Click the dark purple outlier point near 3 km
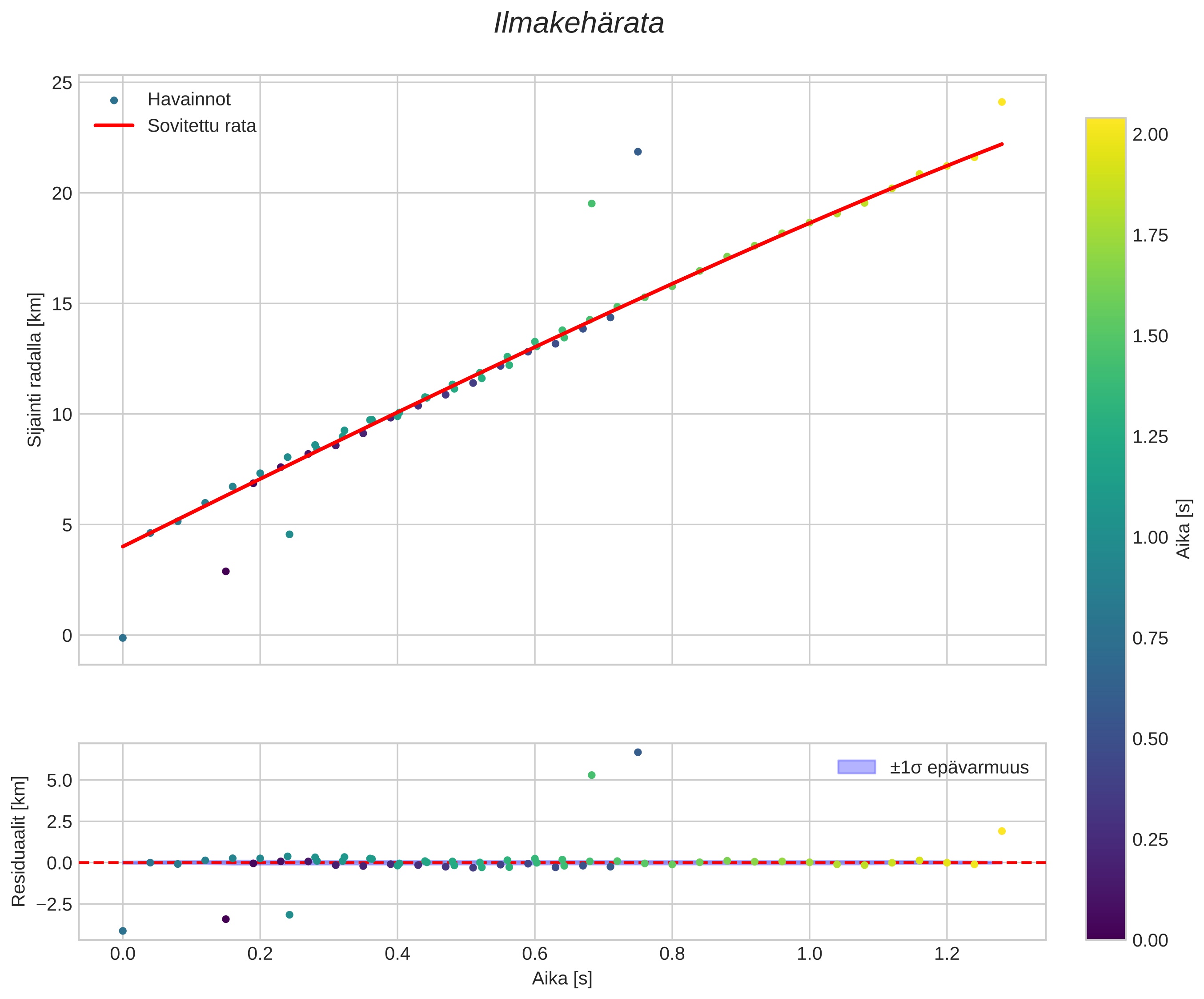 tap(226, 571)
